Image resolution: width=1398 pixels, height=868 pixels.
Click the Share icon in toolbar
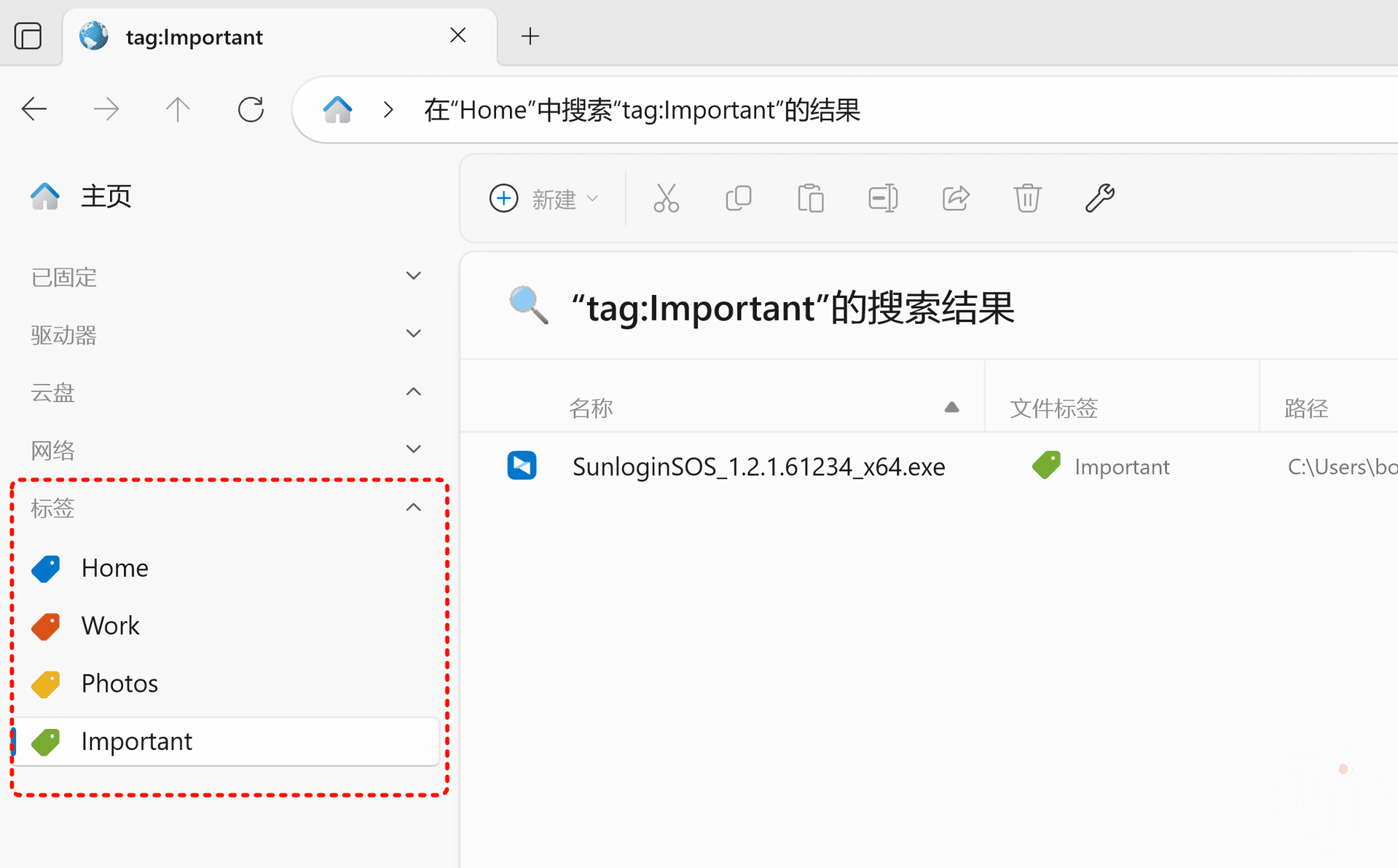[x=955, y=198]
